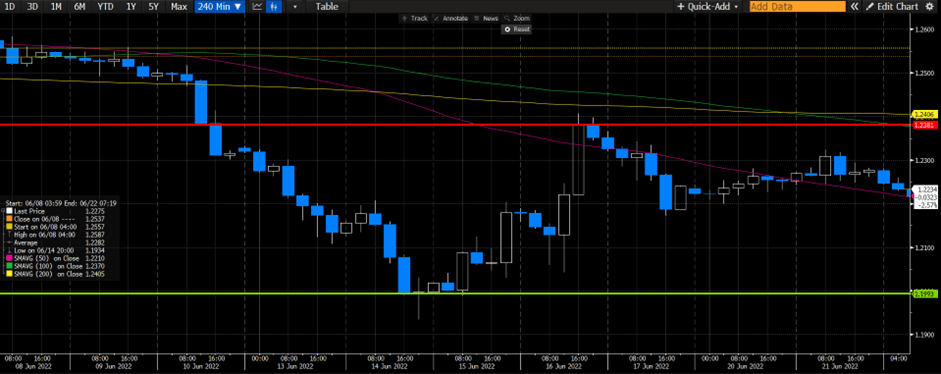Switch to the 1M range
941x374 pixels.
coord(56,7)
